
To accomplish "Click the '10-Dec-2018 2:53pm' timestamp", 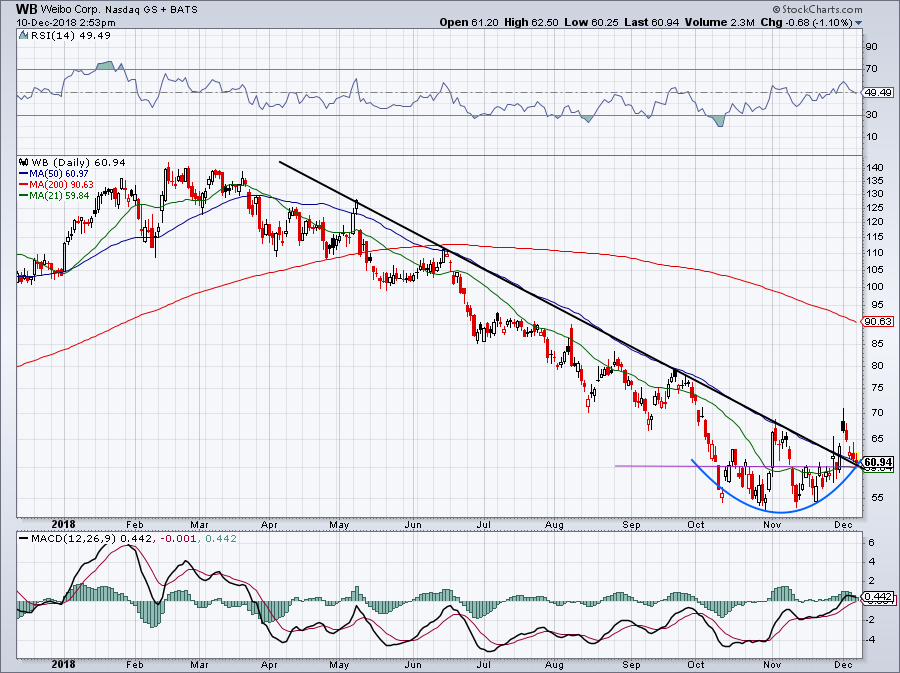I will [x=65, y=23].
